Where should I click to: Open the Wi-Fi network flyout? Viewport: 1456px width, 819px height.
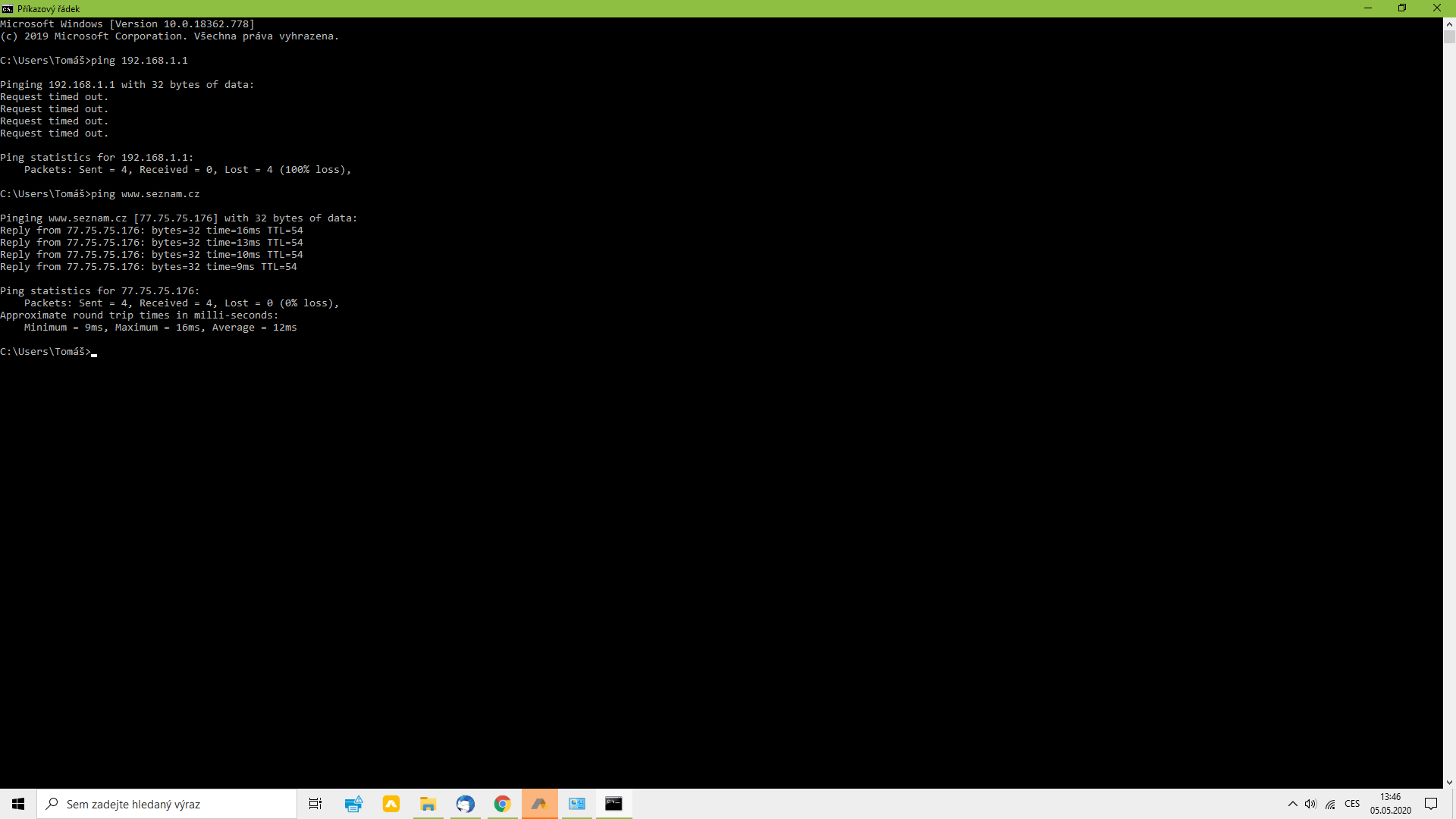pos(1330,804)
